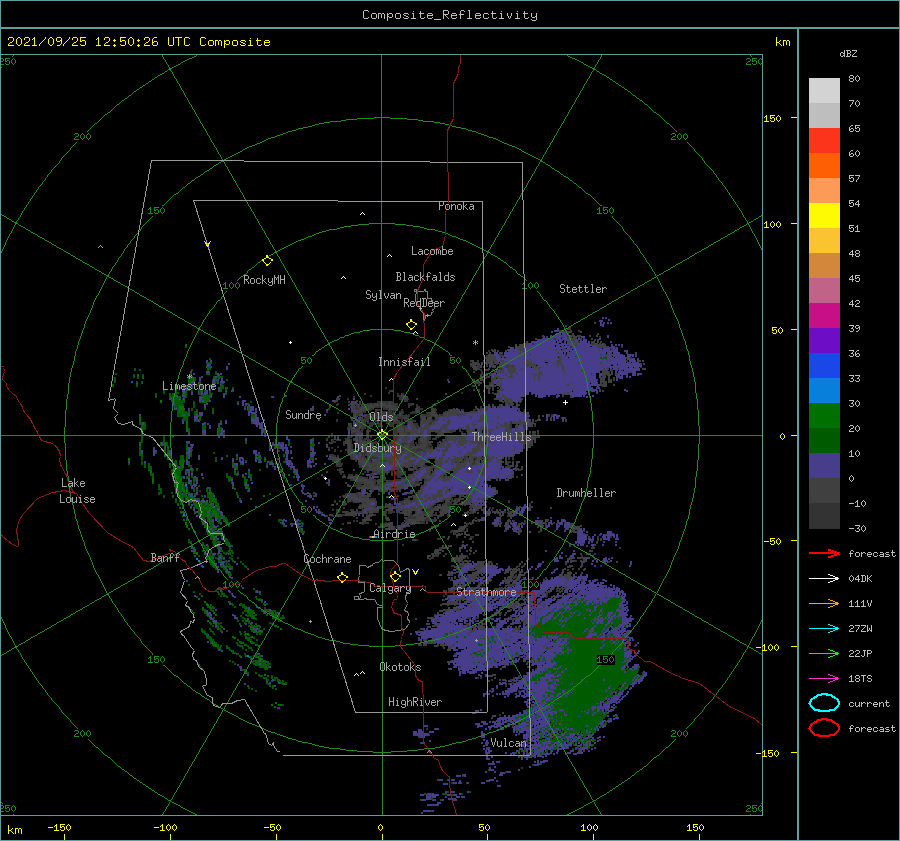Click the yellow radar-center diamond near Olds
This screenshot has height=841, width=900.
382,435
